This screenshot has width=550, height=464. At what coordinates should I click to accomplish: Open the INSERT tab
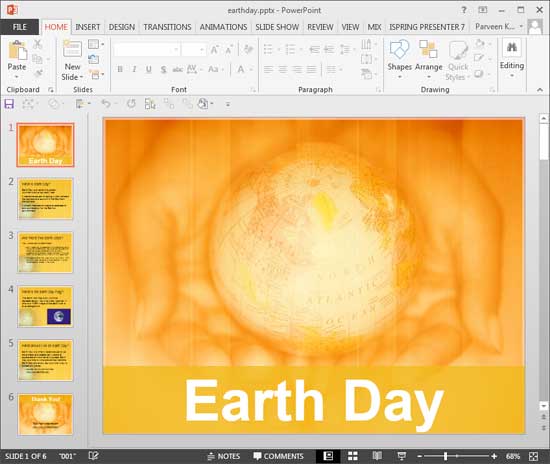88,27
